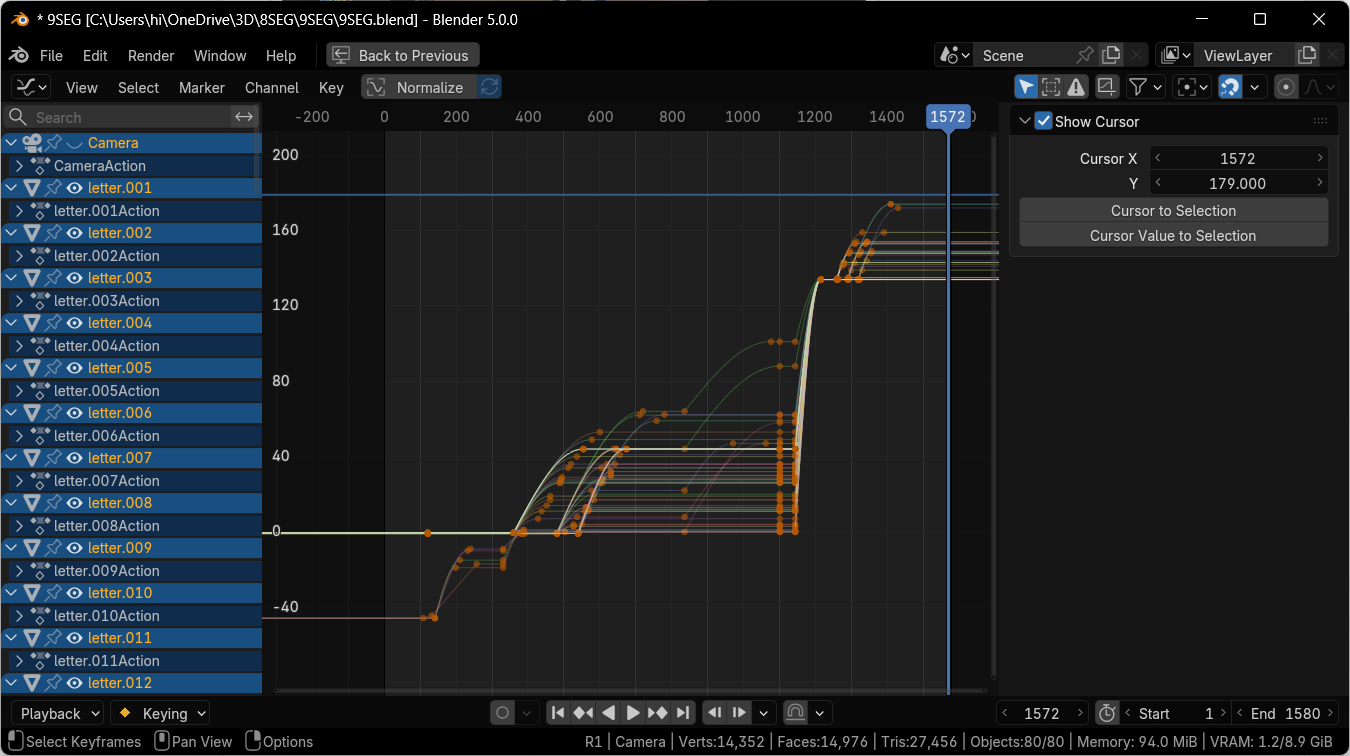
Task: Click the Cursor Value to Selection button
Action: coord(1173,236)
